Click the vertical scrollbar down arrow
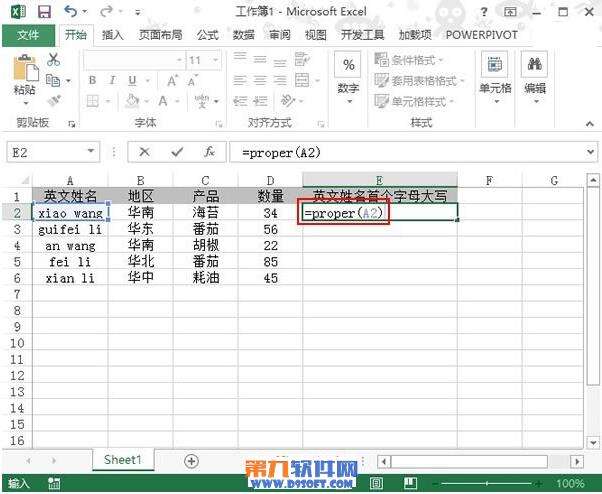Screen dimensions: 602x494 pyautogui.click(x=593, y=443)
